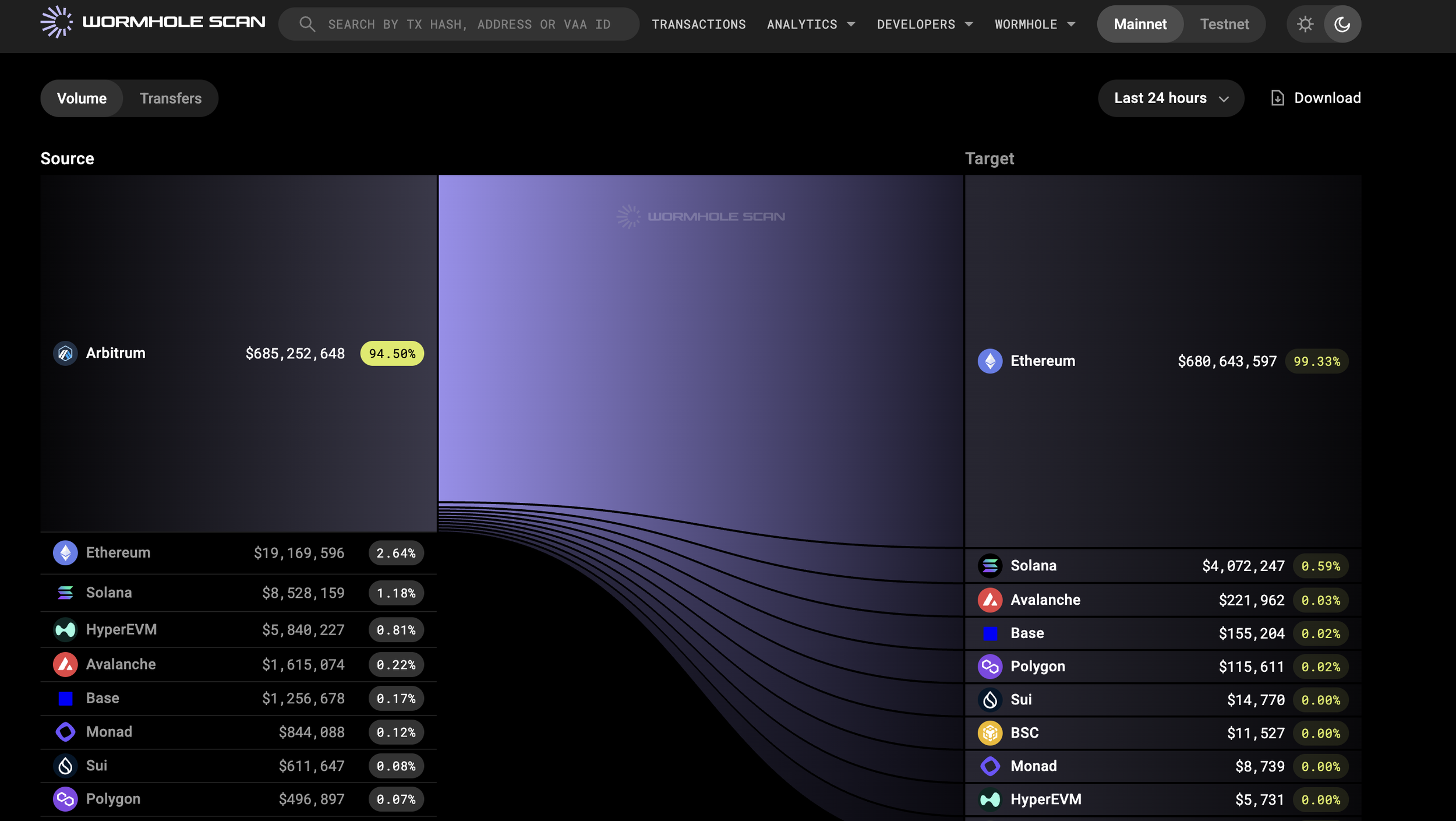
Task: Select the Testnet network toggle
Action: click(1224, 24)
